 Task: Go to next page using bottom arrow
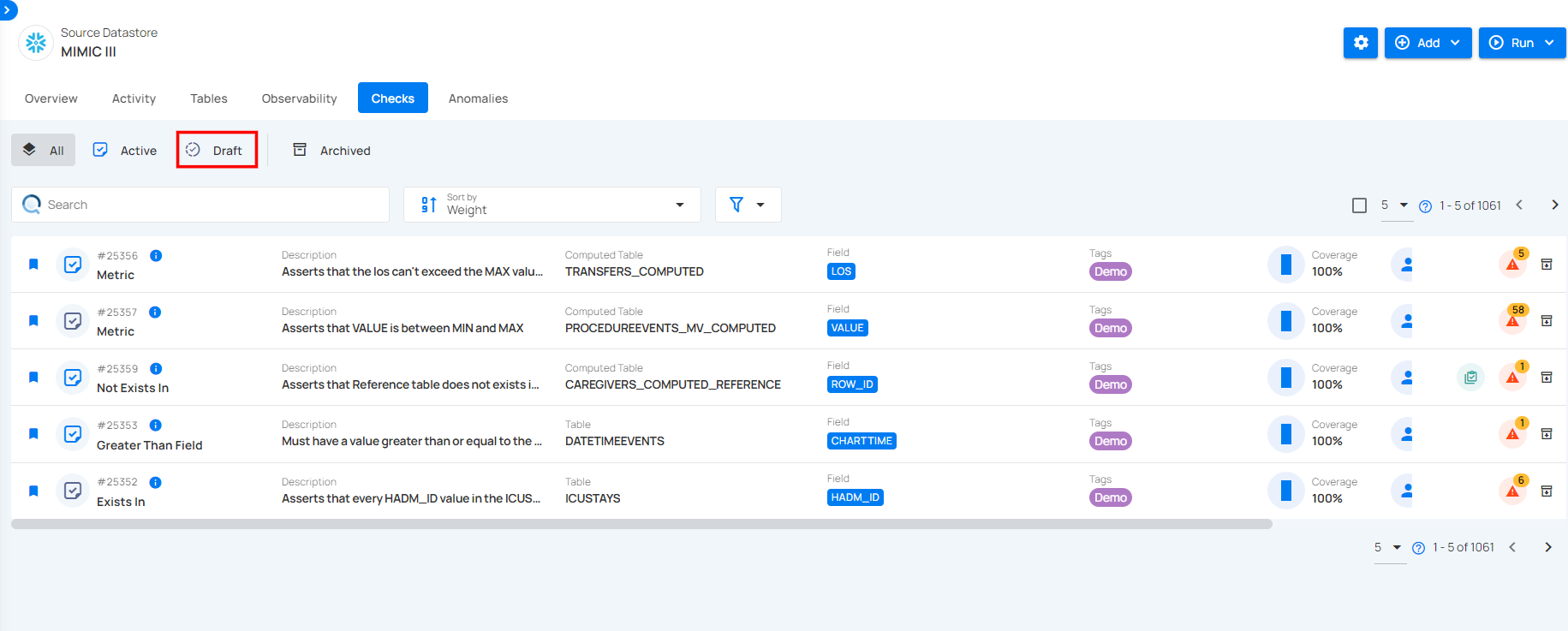point(1548,547)
